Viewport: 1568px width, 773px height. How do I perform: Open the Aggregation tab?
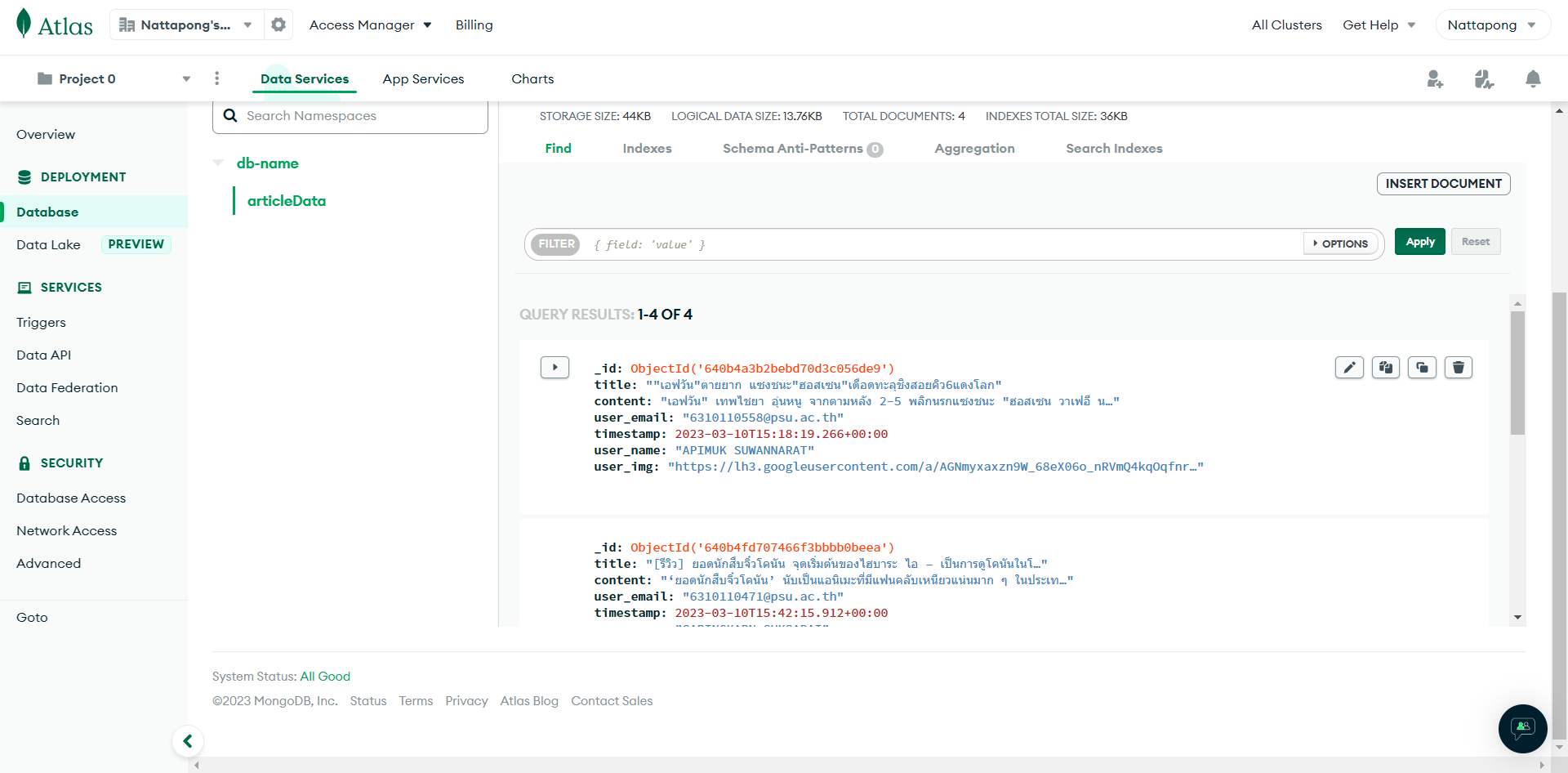pos(974,148)
